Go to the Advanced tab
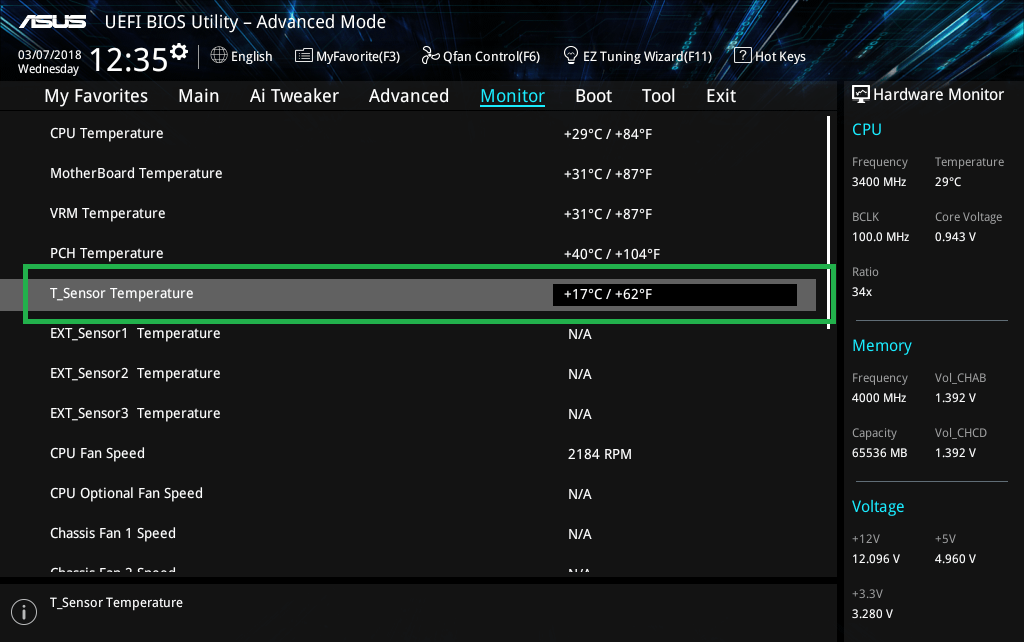Image resolution: width=1024 pixels, height=642 pixels. (409, 96)
